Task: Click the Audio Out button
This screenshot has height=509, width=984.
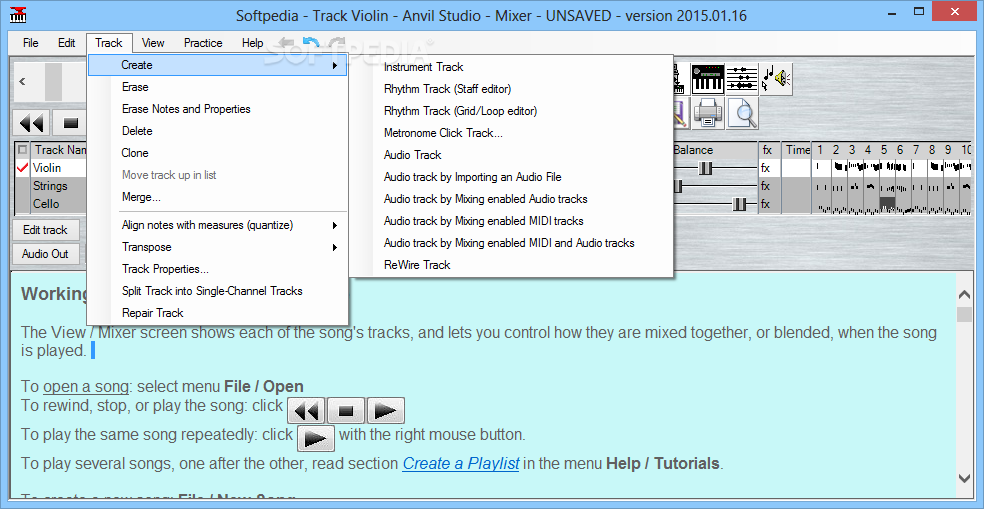Action: click(x=45, y=254)
